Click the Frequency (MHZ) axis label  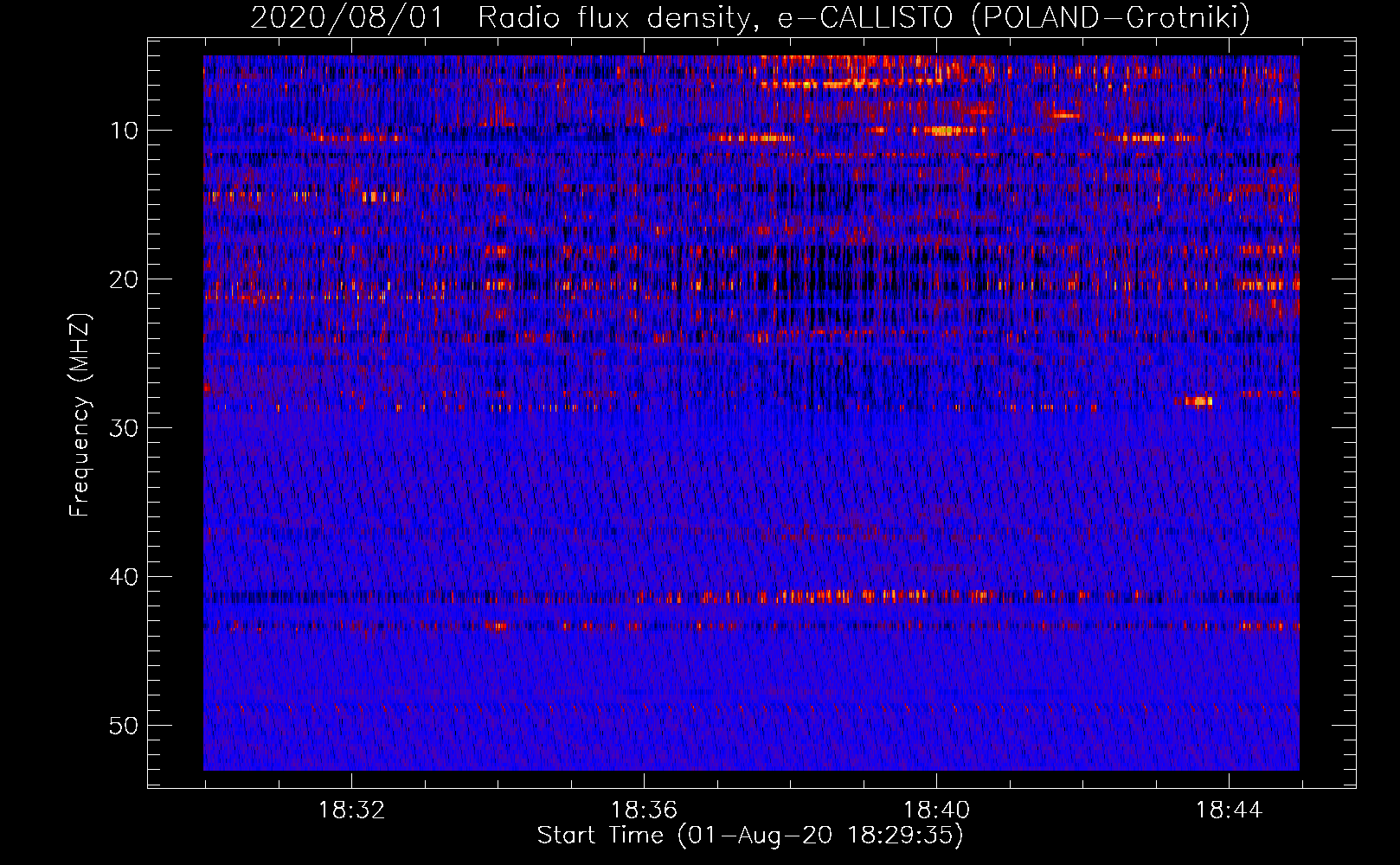[x=80, y=414]
